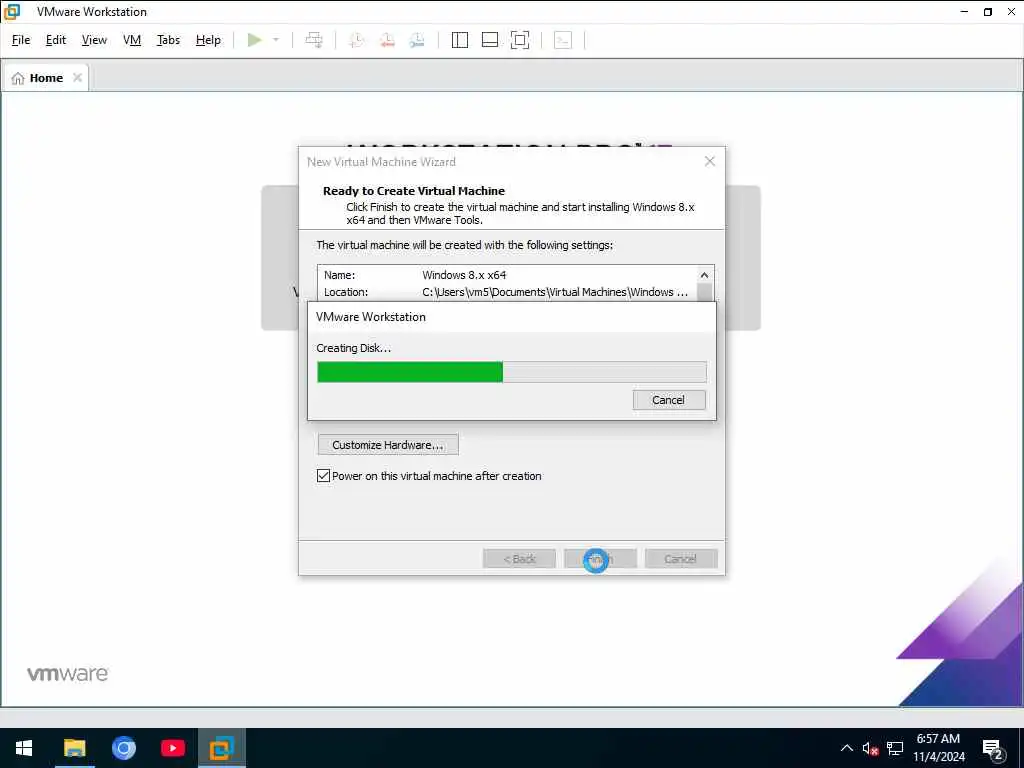Screen dimensions: 1024x768
Task: Click the wizard Back button
Action: pos(519,559)
